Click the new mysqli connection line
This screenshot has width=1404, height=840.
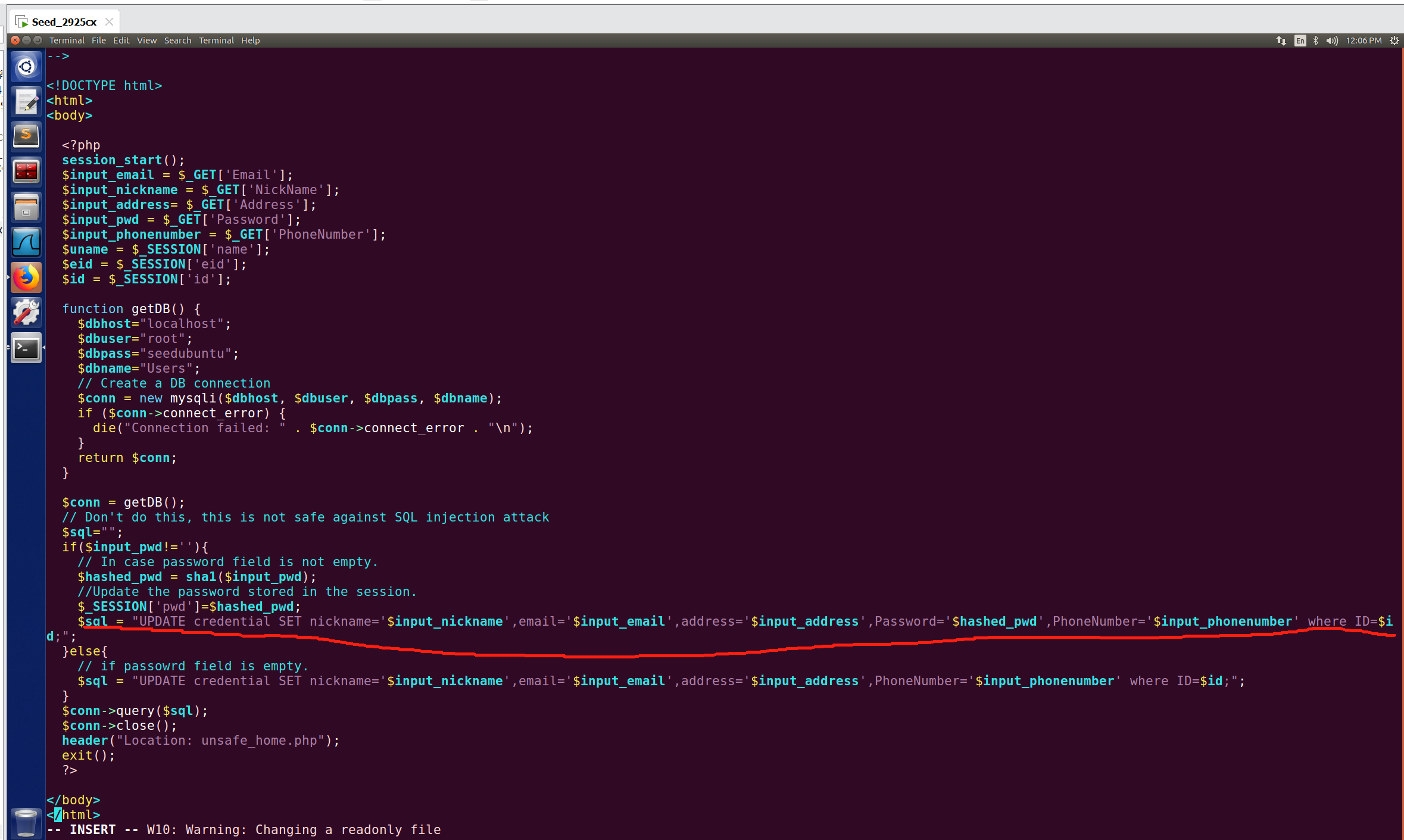coord(290,398)
